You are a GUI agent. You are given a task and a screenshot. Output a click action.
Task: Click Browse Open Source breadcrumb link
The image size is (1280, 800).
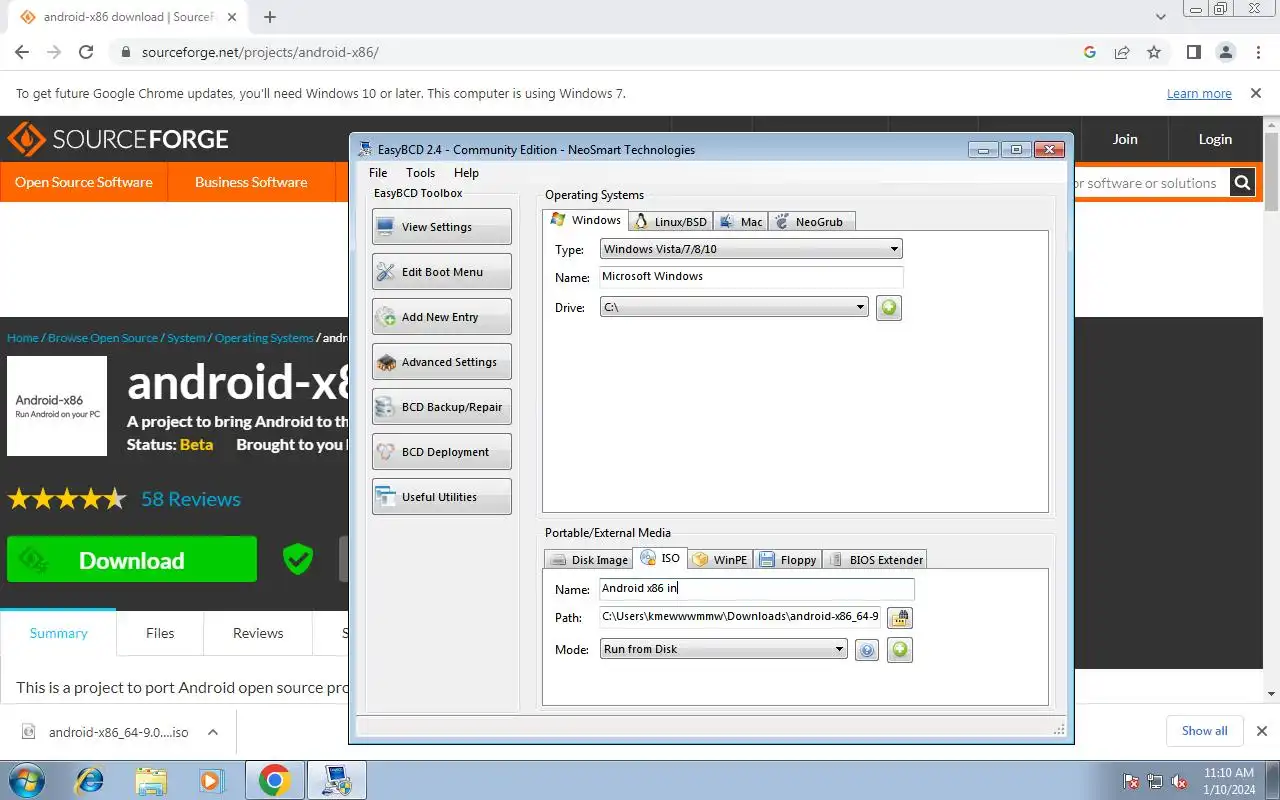tap(103, 338)
